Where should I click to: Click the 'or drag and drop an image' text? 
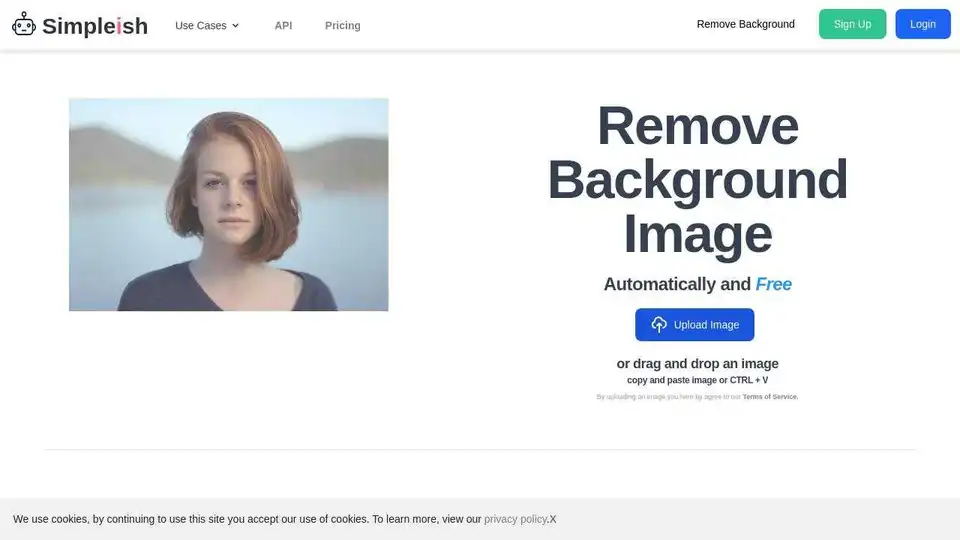coord(697,364)
